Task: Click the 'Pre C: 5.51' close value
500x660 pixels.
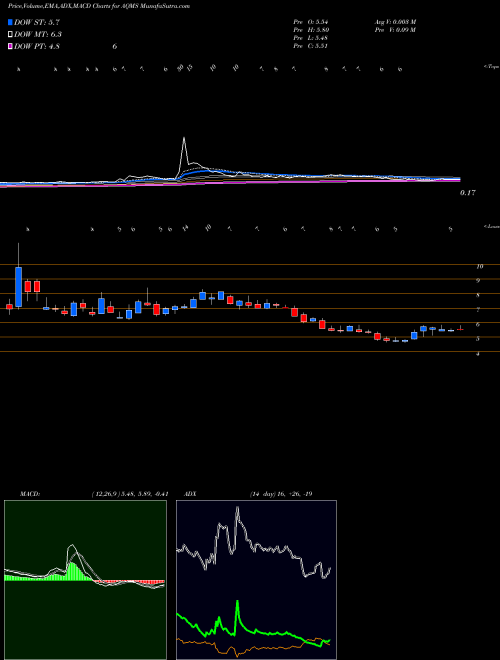Action: tap(311, 46)
